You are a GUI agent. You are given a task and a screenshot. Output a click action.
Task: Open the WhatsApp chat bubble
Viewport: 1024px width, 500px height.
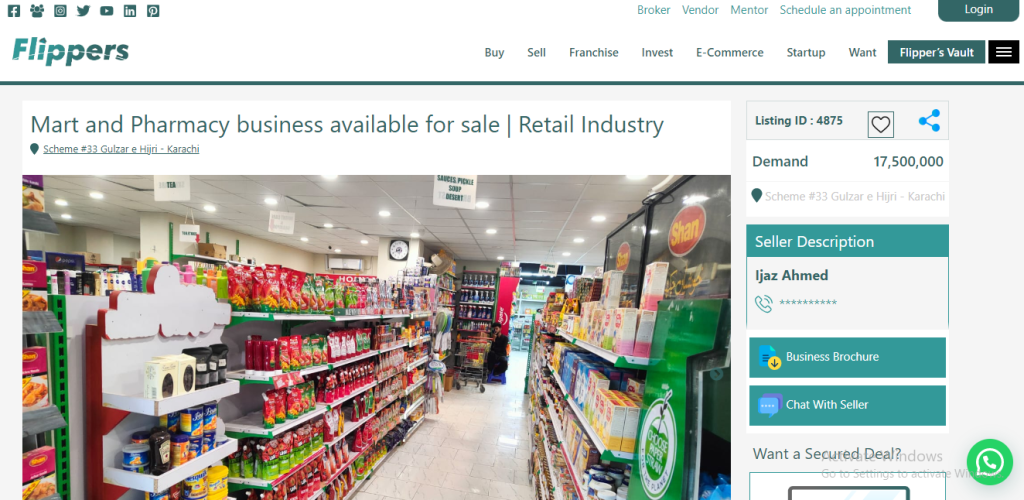coord(989,462)
